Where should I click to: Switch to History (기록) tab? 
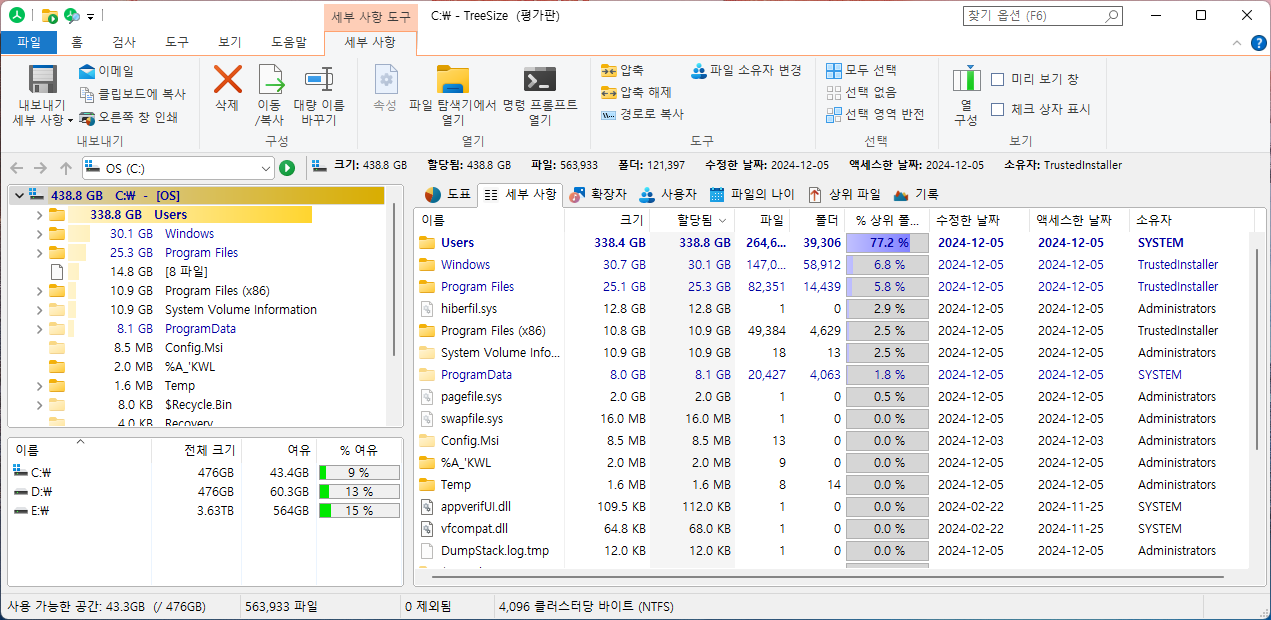coord(916,194)
